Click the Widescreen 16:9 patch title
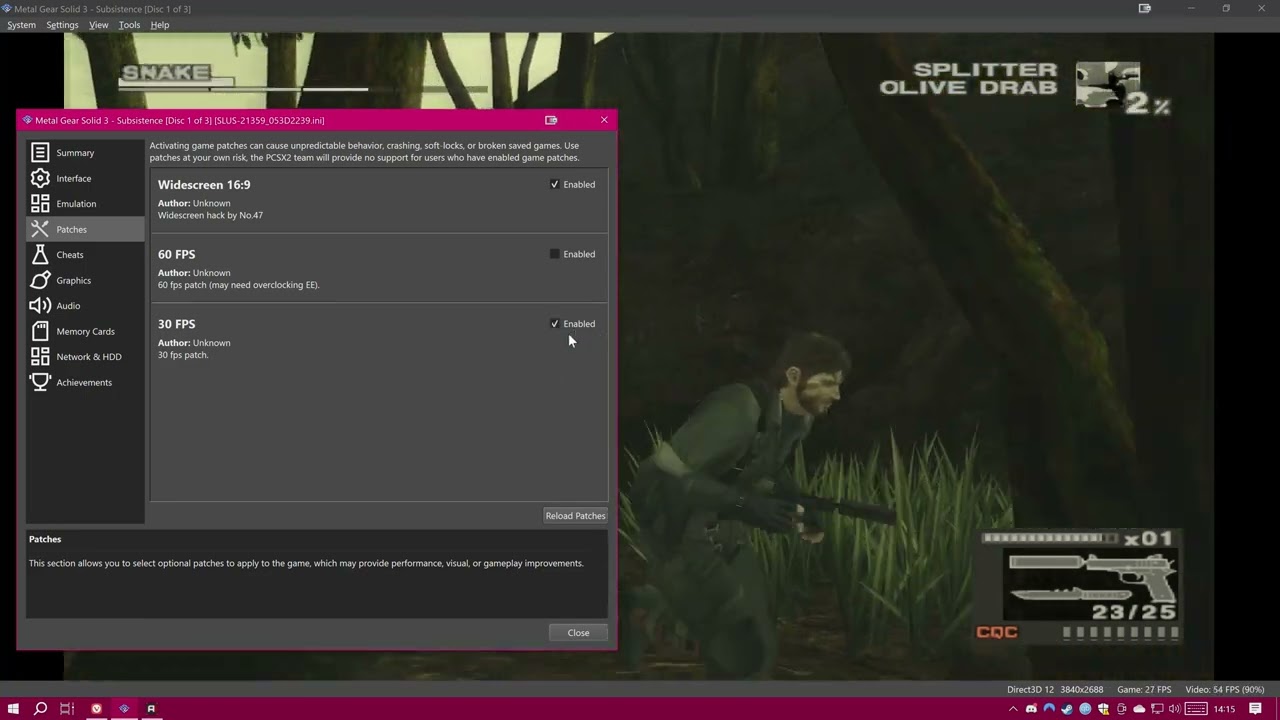This screenshot has height=720, width=1280. coord(204,185)
